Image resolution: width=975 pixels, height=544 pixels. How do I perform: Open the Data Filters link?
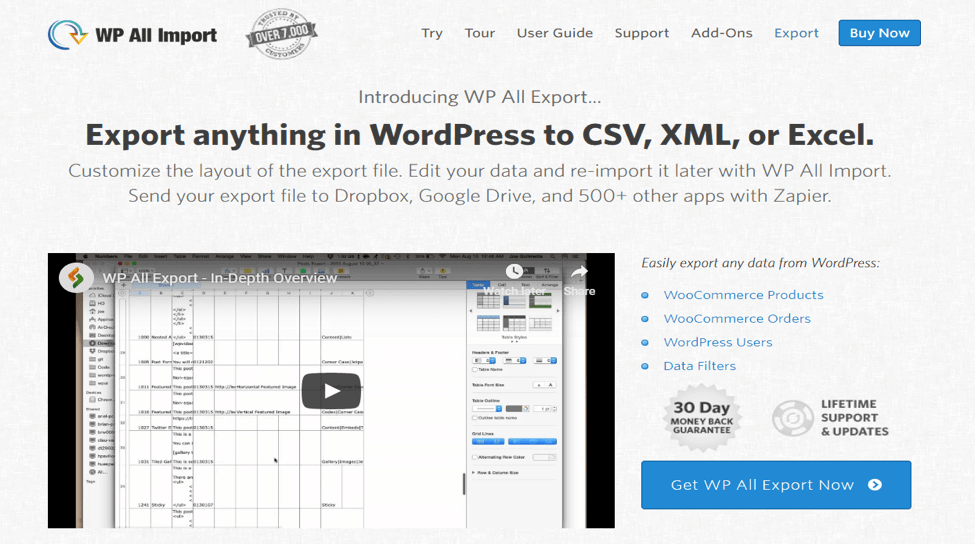699,366
